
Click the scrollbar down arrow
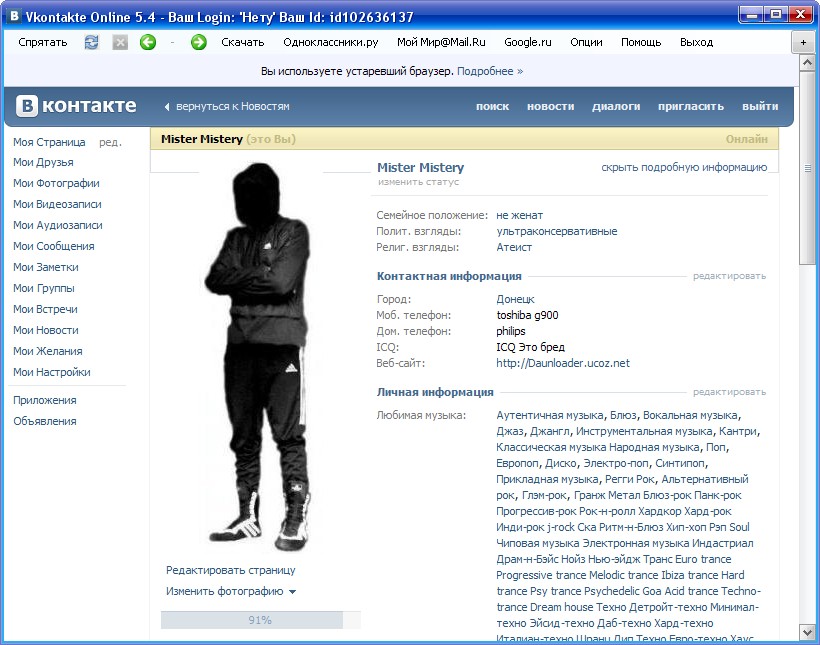point(807,632)
